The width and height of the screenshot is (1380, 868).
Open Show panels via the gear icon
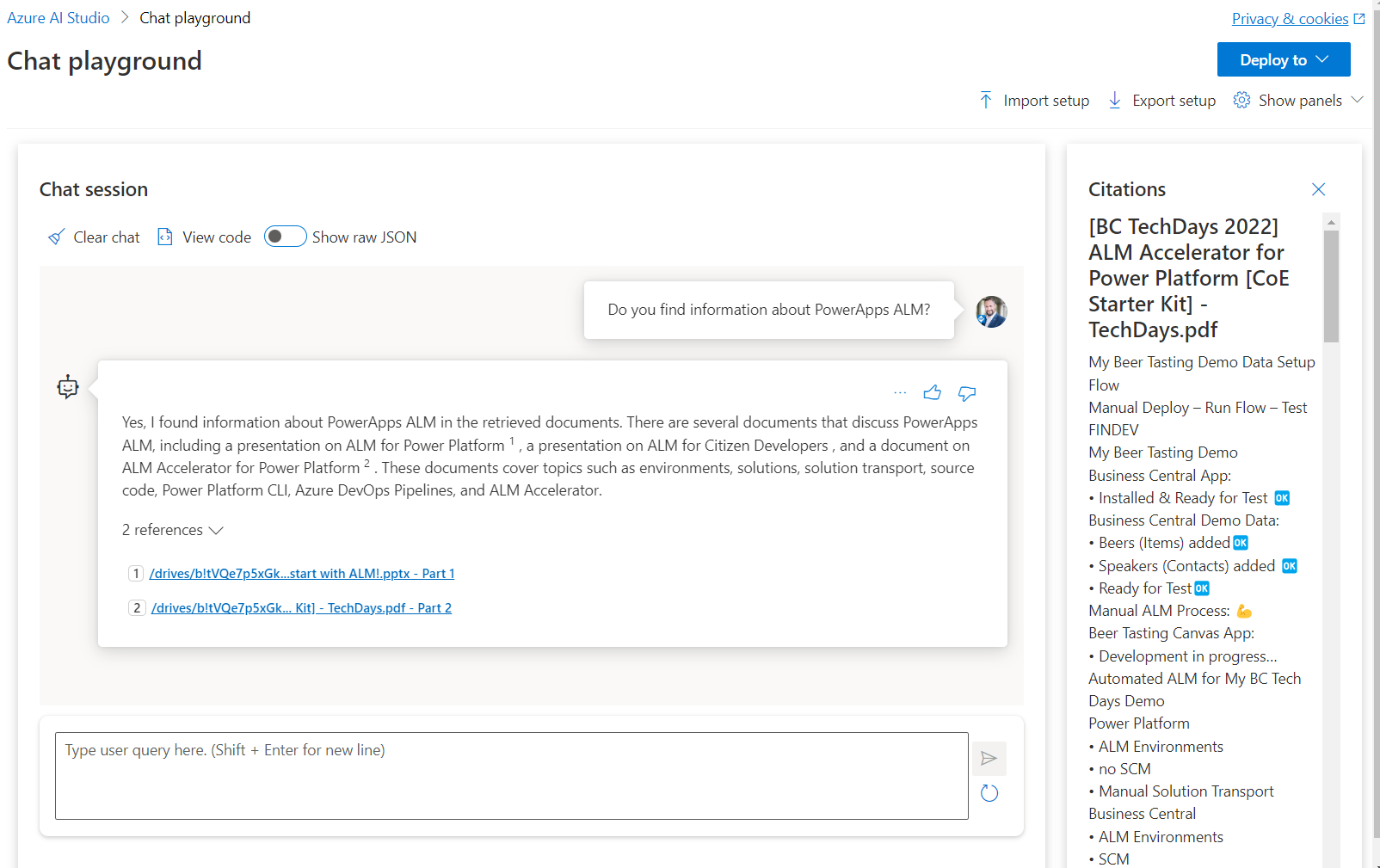pos(1241,100)
